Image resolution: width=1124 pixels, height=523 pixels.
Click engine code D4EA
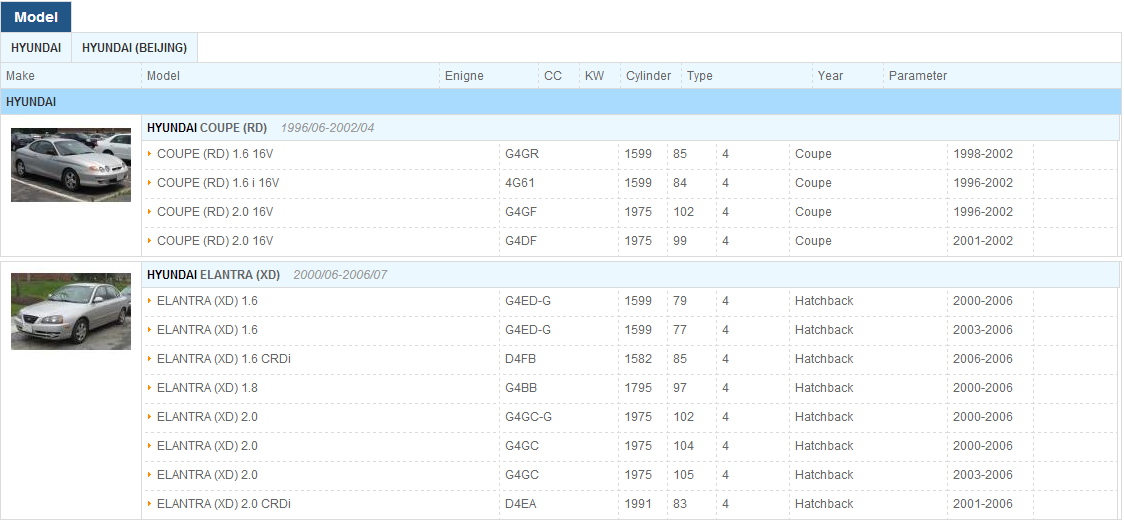click(520, 504)
